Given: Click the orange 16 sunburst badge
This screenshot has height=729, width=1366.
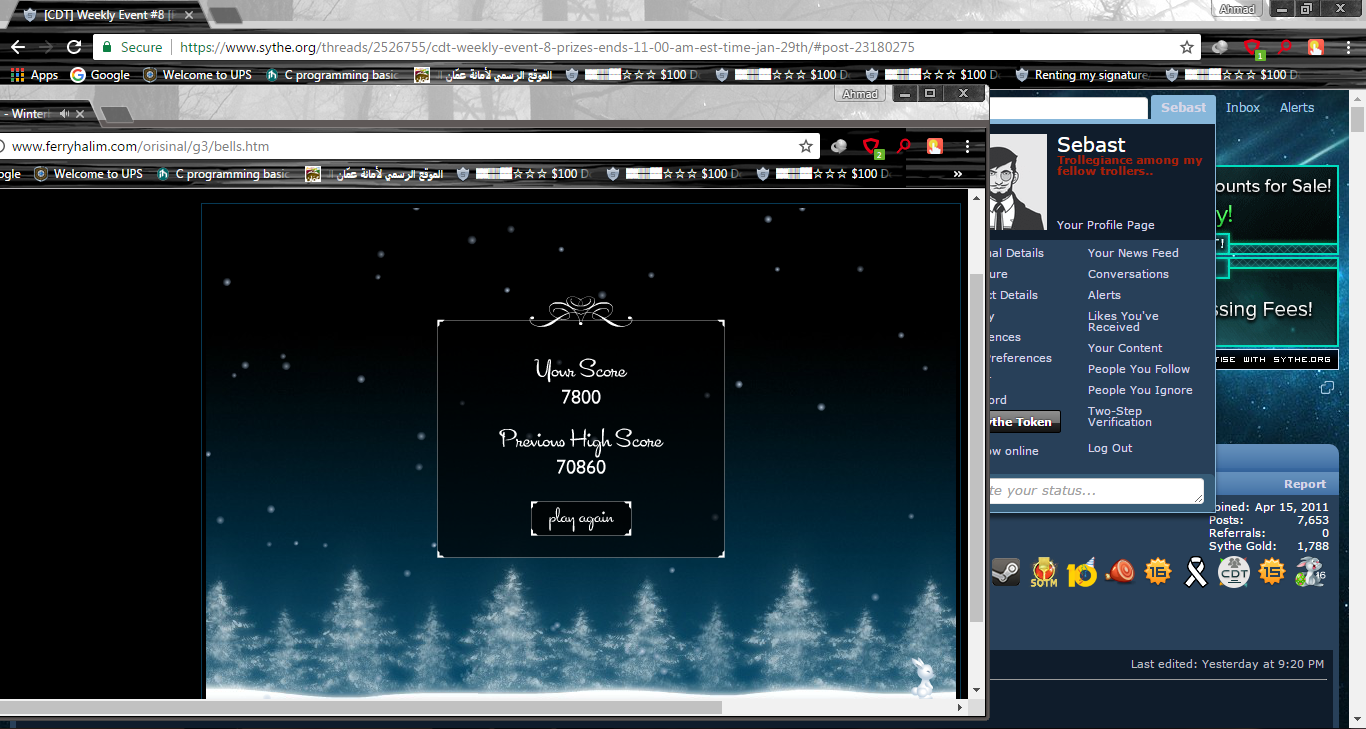Looking at the screenshot, I should pos(1158,571).
